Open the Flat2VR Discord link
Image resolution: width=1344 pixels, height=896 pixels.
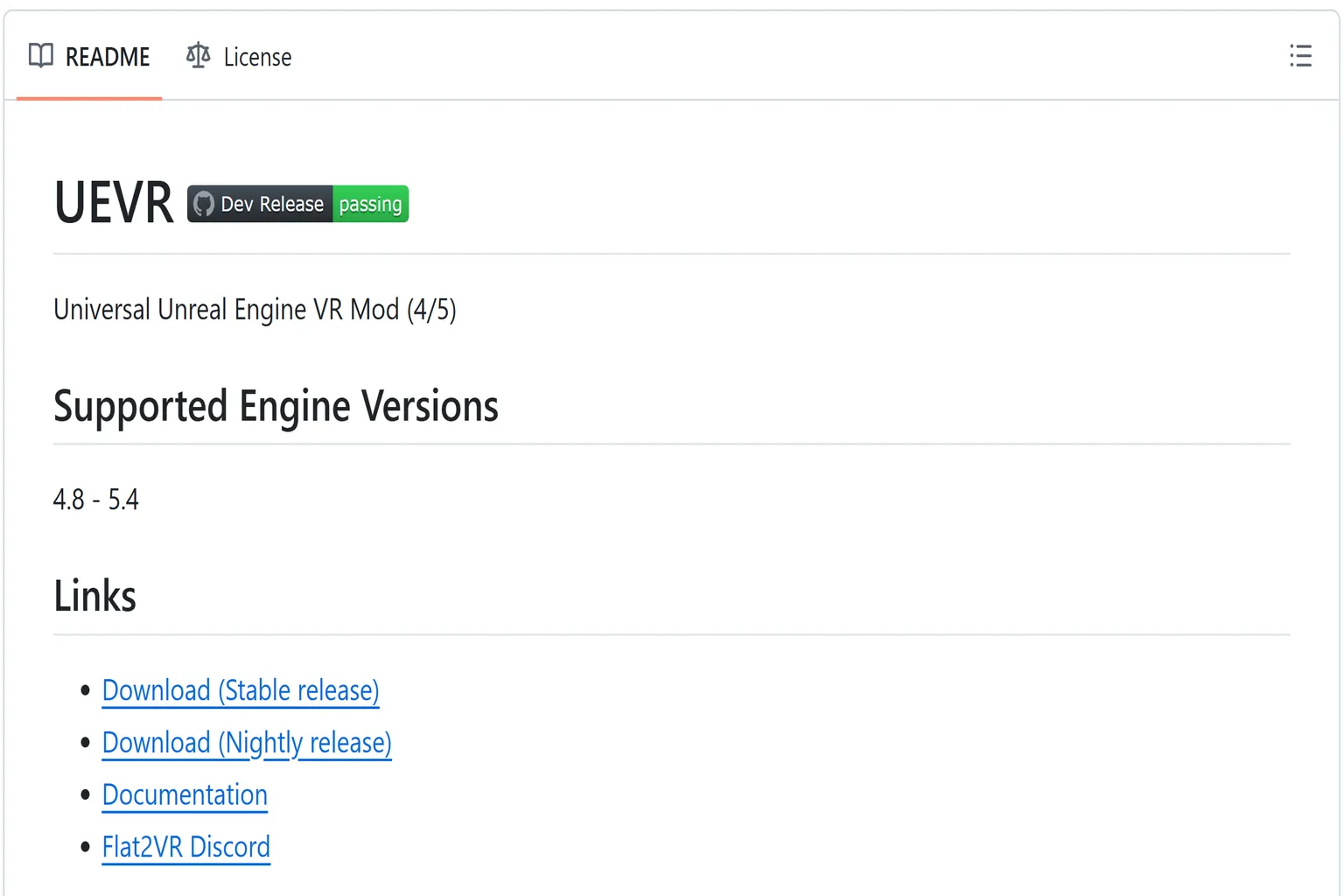[186, 847]
